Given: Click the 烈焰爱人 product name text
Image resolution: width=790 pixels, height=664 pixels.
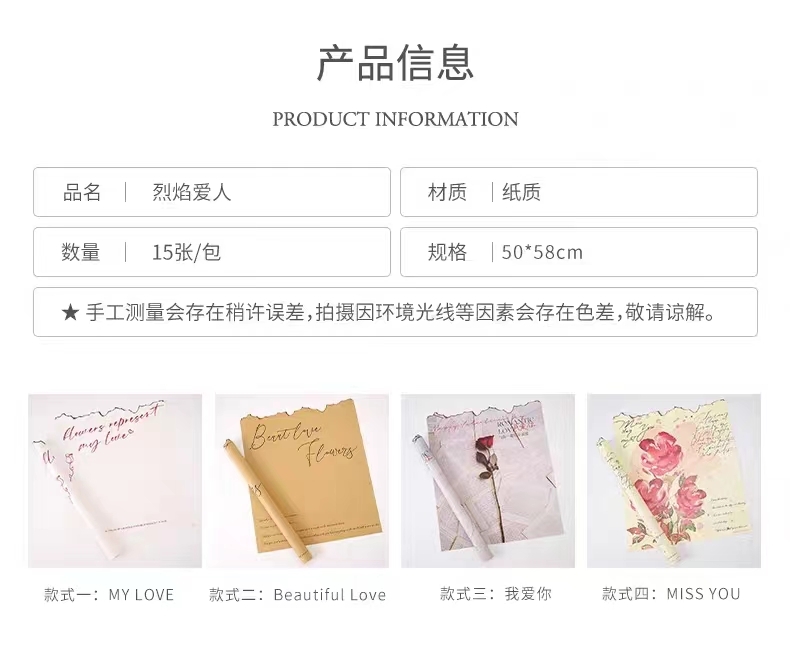Looking at the screenshot, I should (191, 192).
